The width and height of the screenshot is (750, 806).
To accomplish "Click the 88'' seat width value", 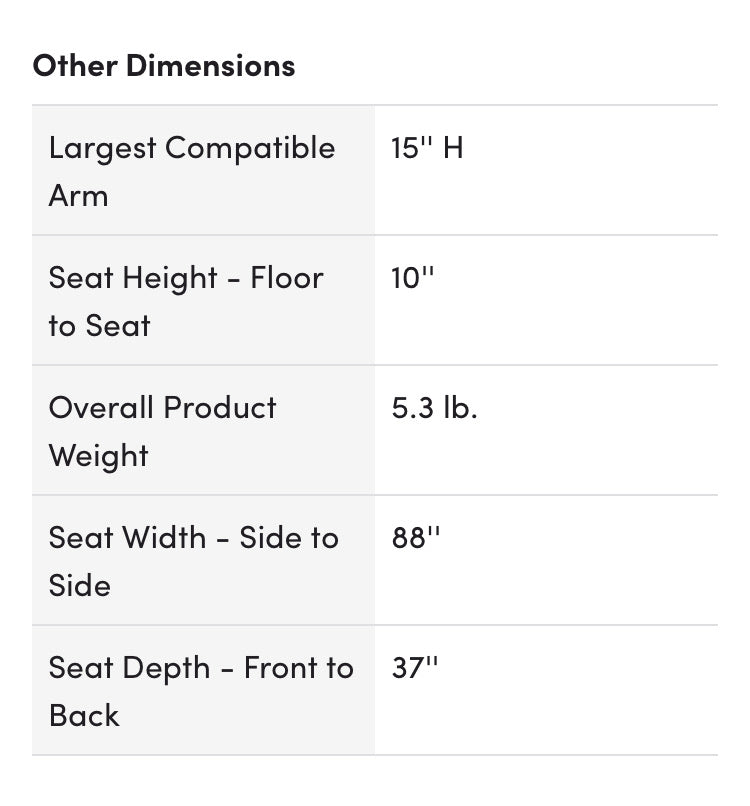I will pos(416,538).
